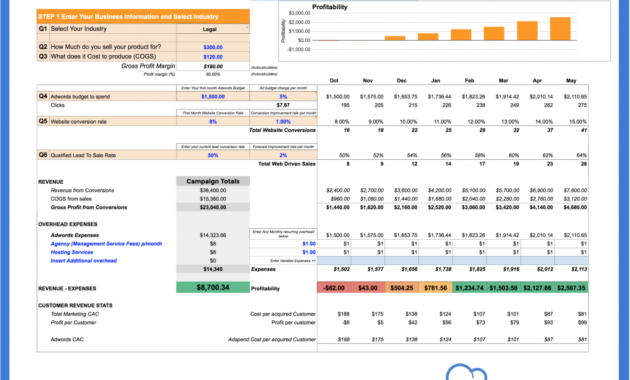The image size is (630, 380).
Task: Click the tallest orange bar in Profitability chart
Action: [560, 29]
